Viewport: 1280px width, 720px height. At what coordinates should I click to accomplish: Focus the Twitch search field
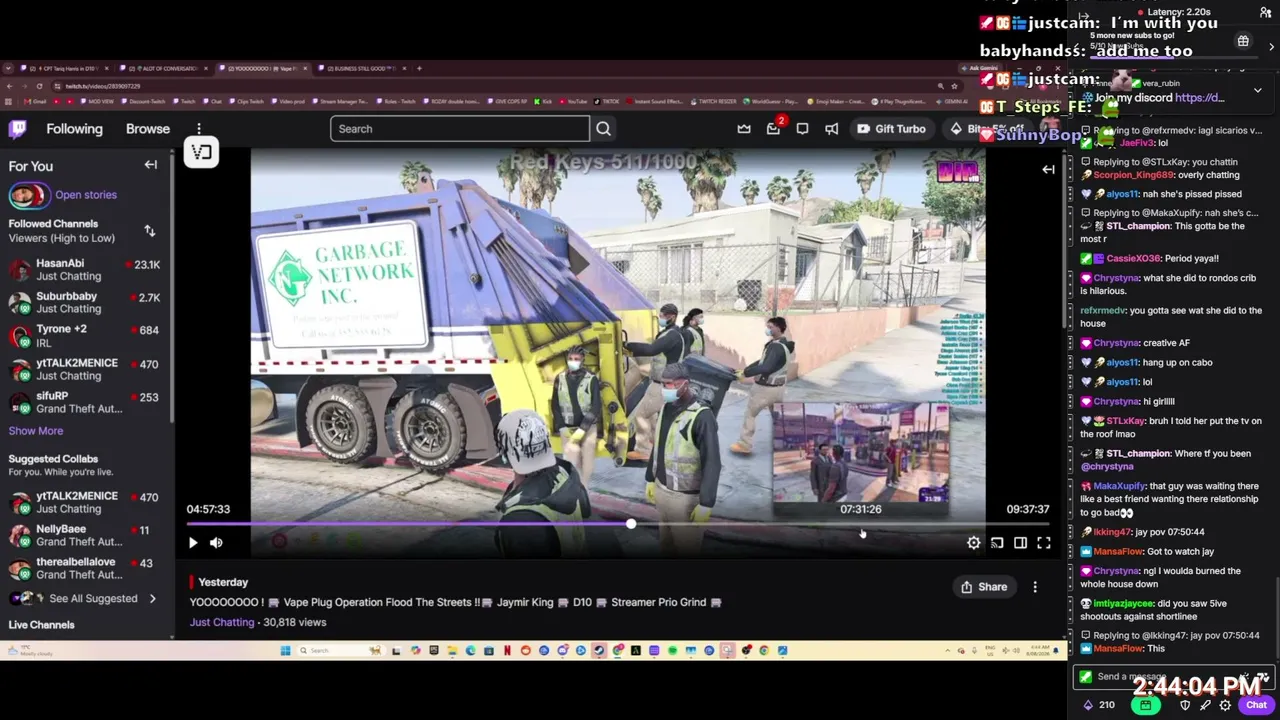(460, 128)
